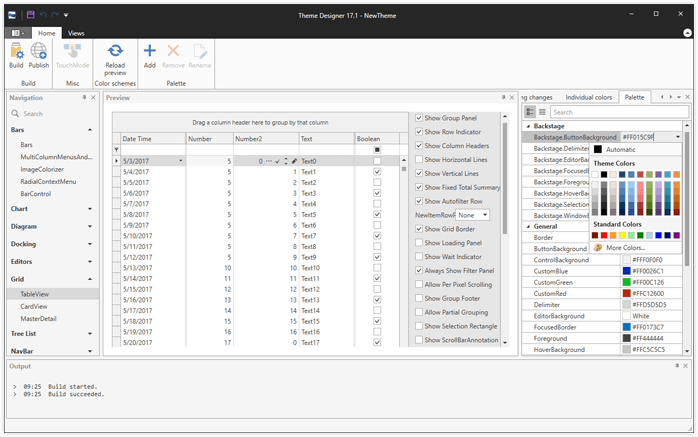Switch palette to categorized view icon
This screenshot has height=437, width=698.
tap(530, 112)
